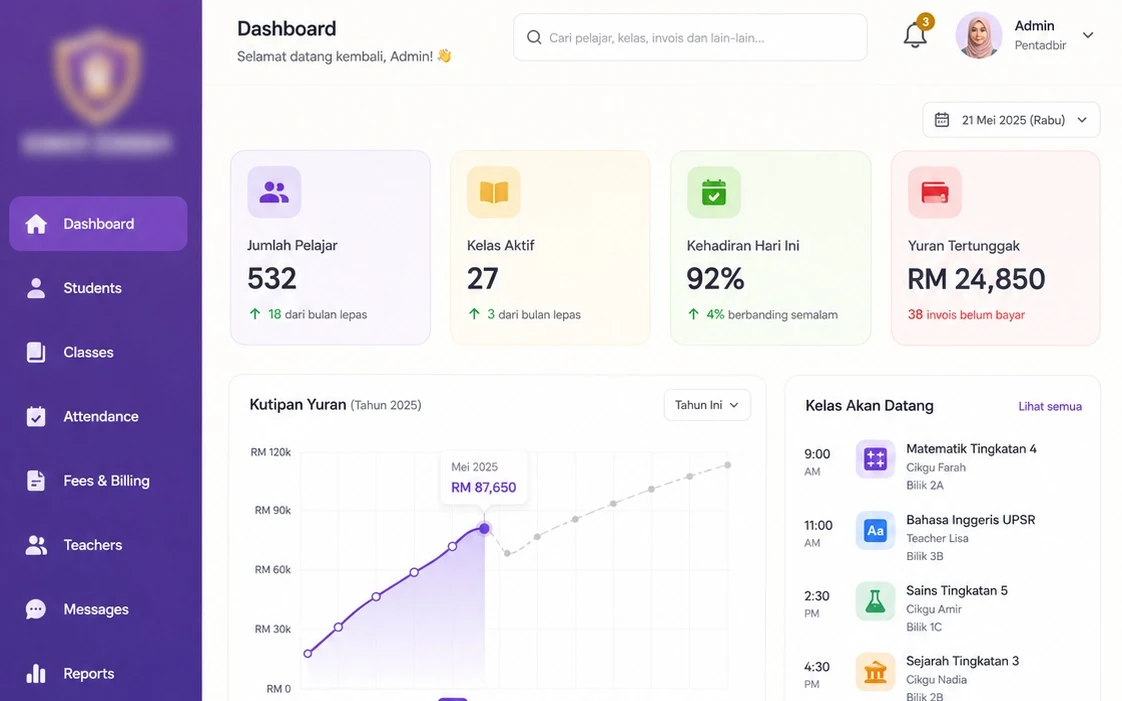Open the Yuran Tertunggak stat card
Viewport: 1122px width, 701px height.
pos(995,247)
